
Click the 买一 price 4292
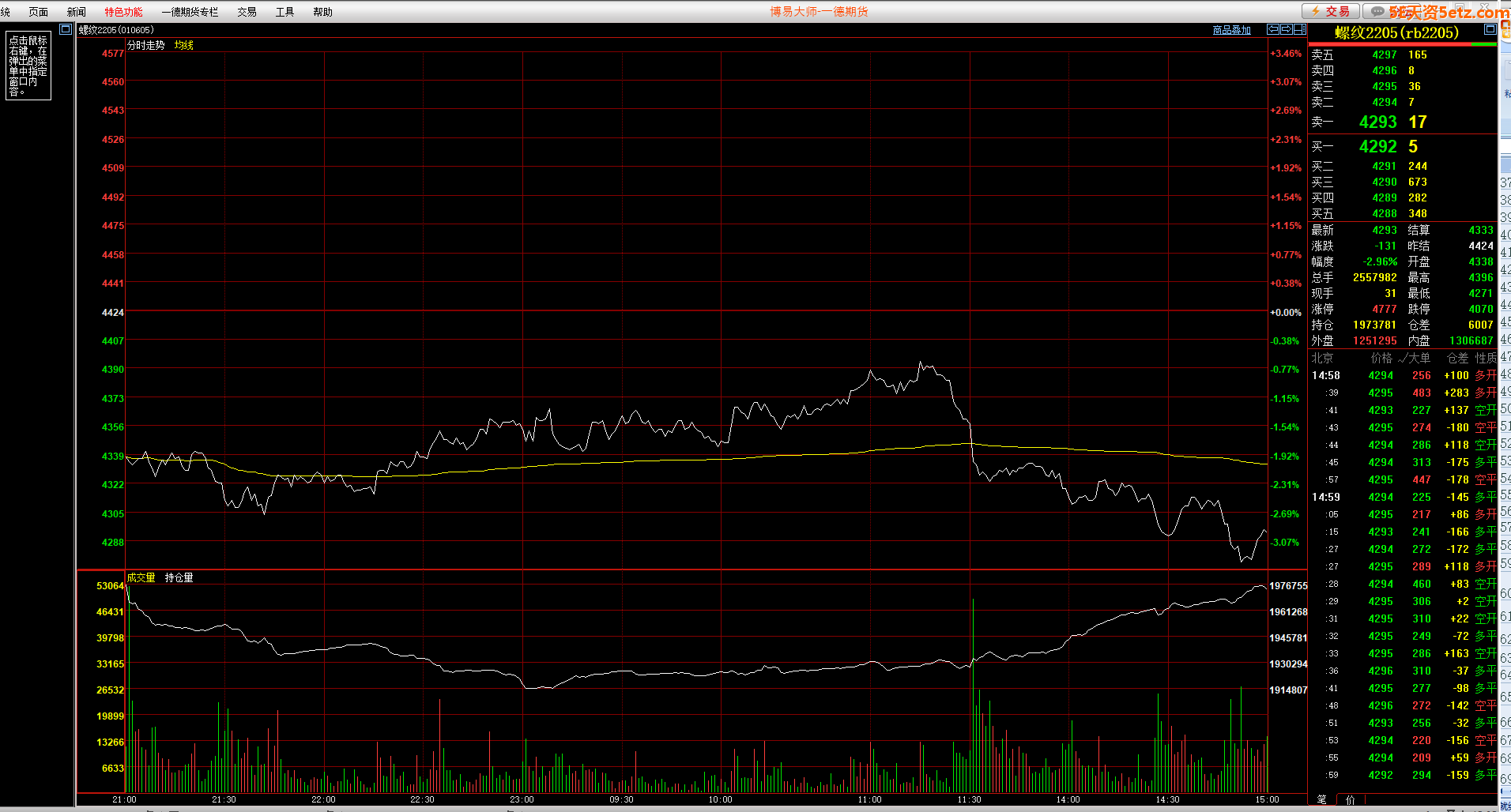[x=1378, y=146]
